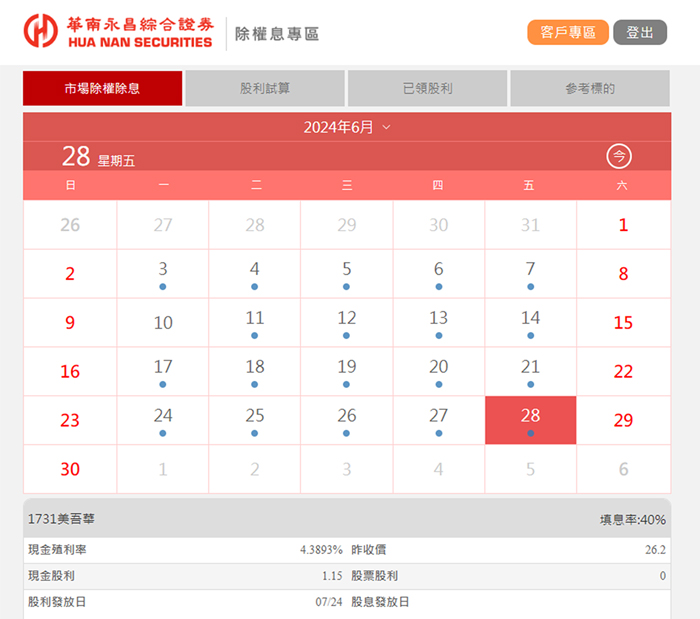Select June 3 on the calendar

[163, 273]
